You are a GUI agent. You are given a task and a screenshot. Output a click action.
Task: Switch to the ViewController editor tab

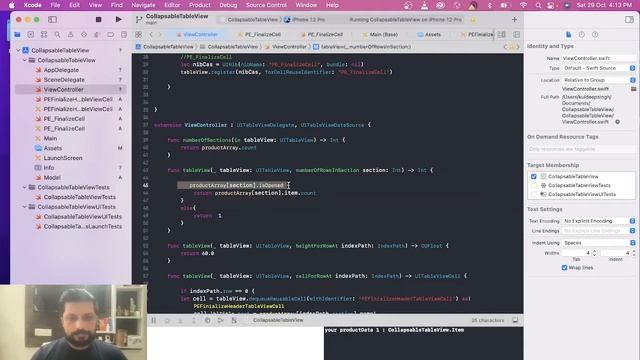click(197, 35)
